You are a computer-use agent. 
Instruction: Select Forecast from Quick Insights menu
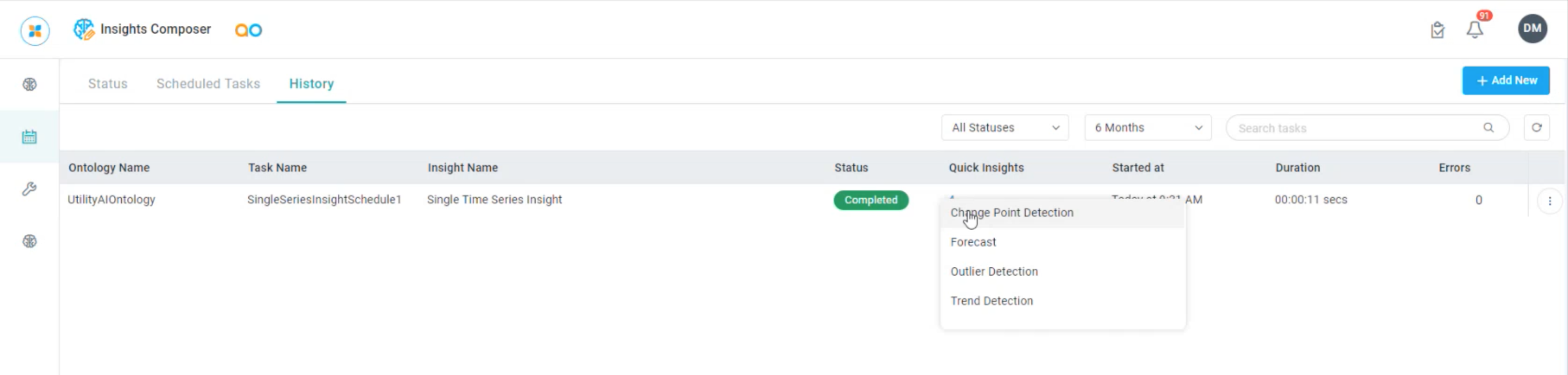(x=973, y=242)
